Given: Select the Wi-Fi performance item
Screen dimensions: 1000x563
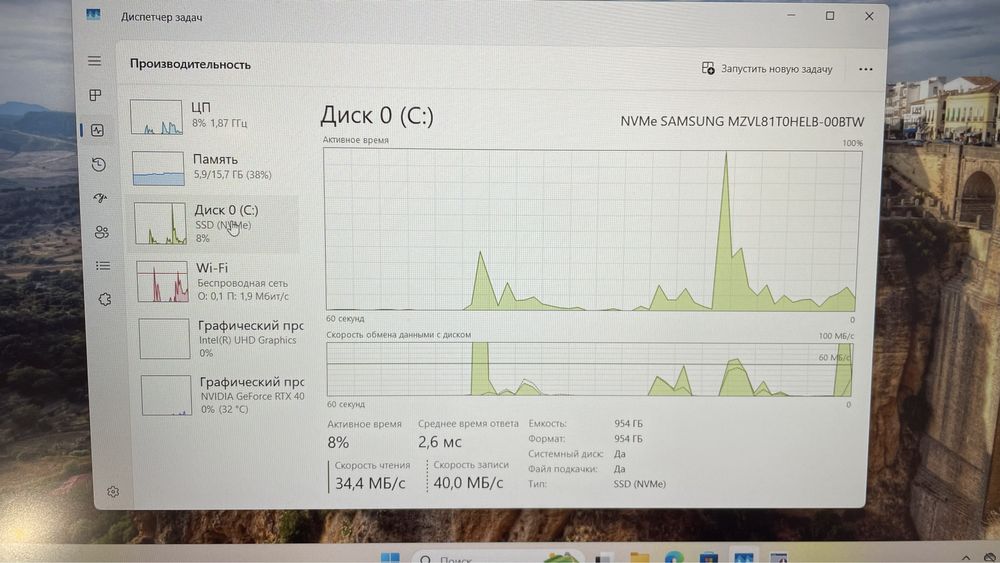Looking at the screenshot, I should click(217, 281).
